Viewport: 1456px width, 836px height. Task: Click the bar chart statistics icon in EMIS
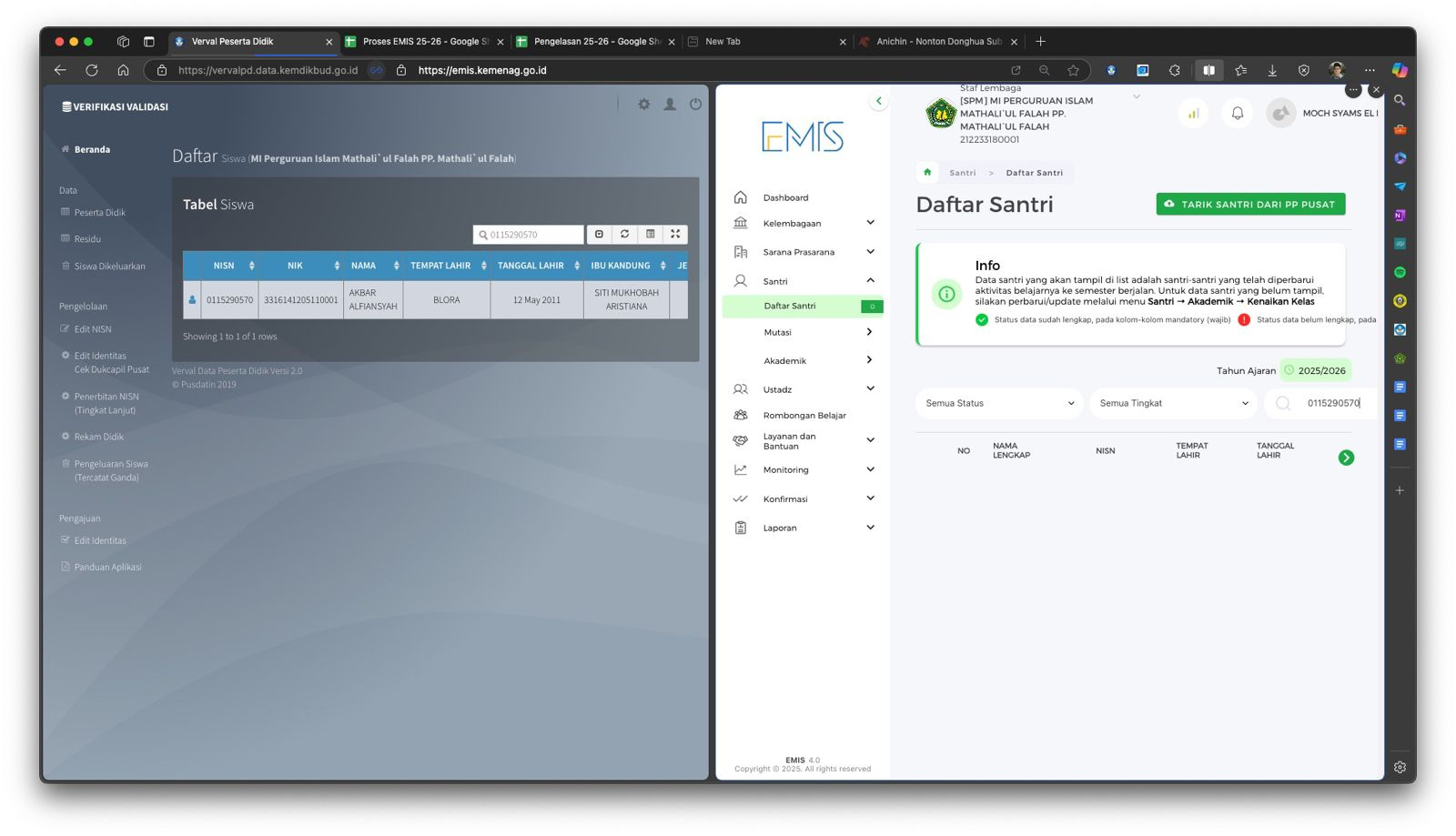click(x=1193, y=114)
